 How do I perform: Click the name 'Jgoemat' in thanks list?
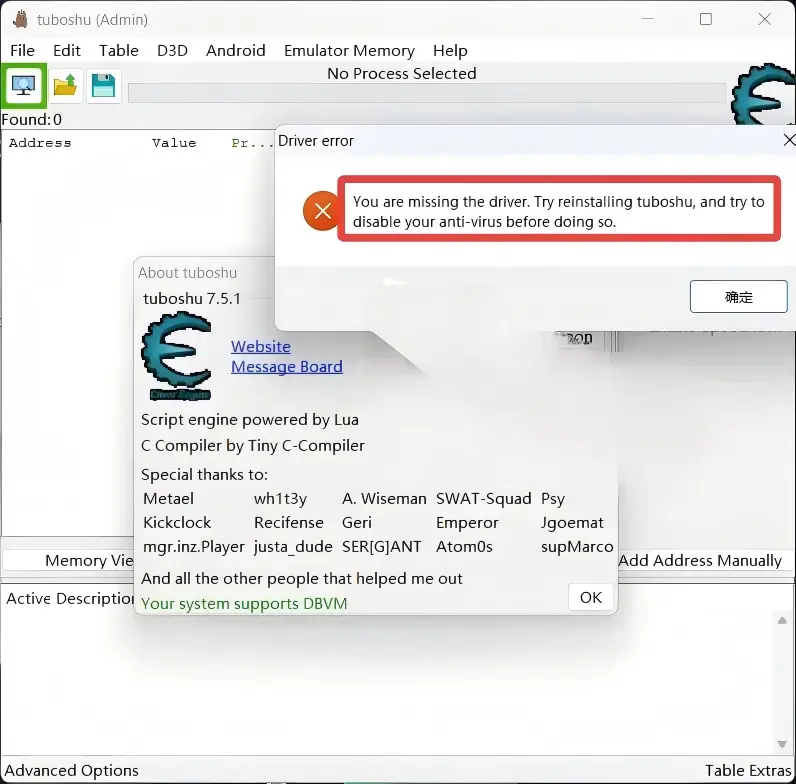pyautogui.click(x=572, y=523)
